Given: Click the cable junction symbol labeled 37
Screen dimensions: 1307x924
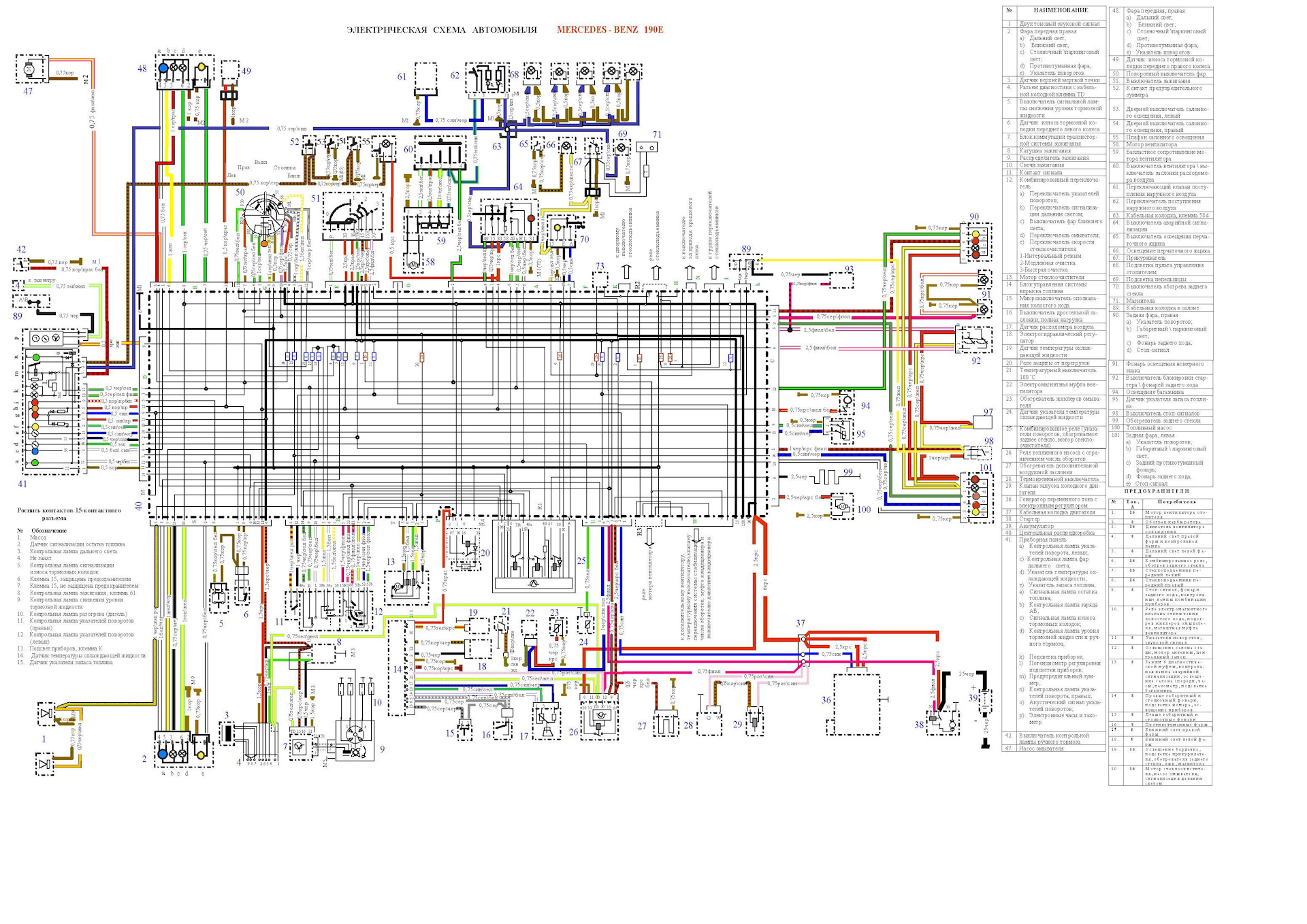Looking at the screenshot, I should (803, 649).
